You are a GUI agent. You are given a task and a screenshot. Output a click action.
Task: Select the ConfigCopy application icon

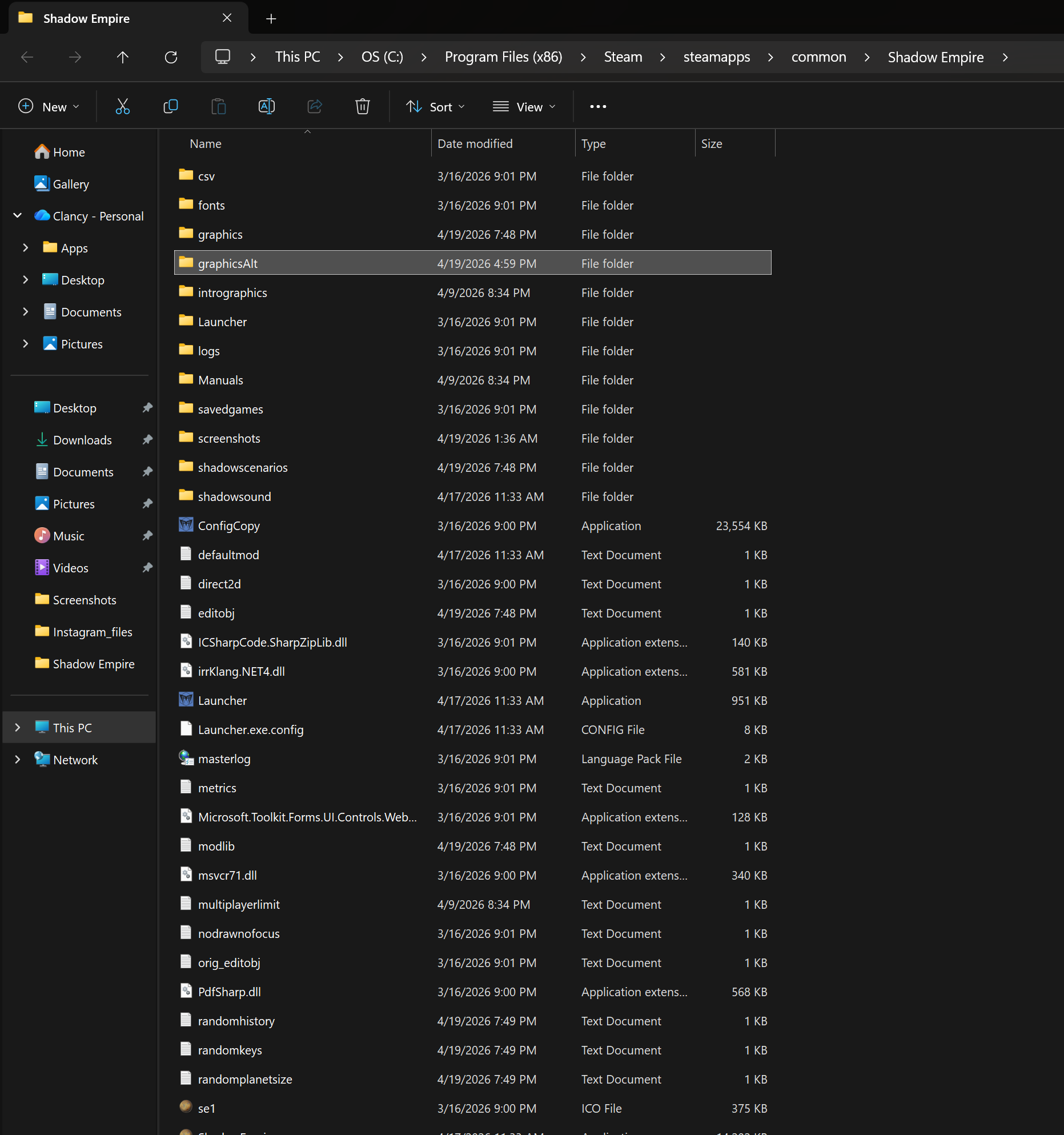tap(186, 525)
